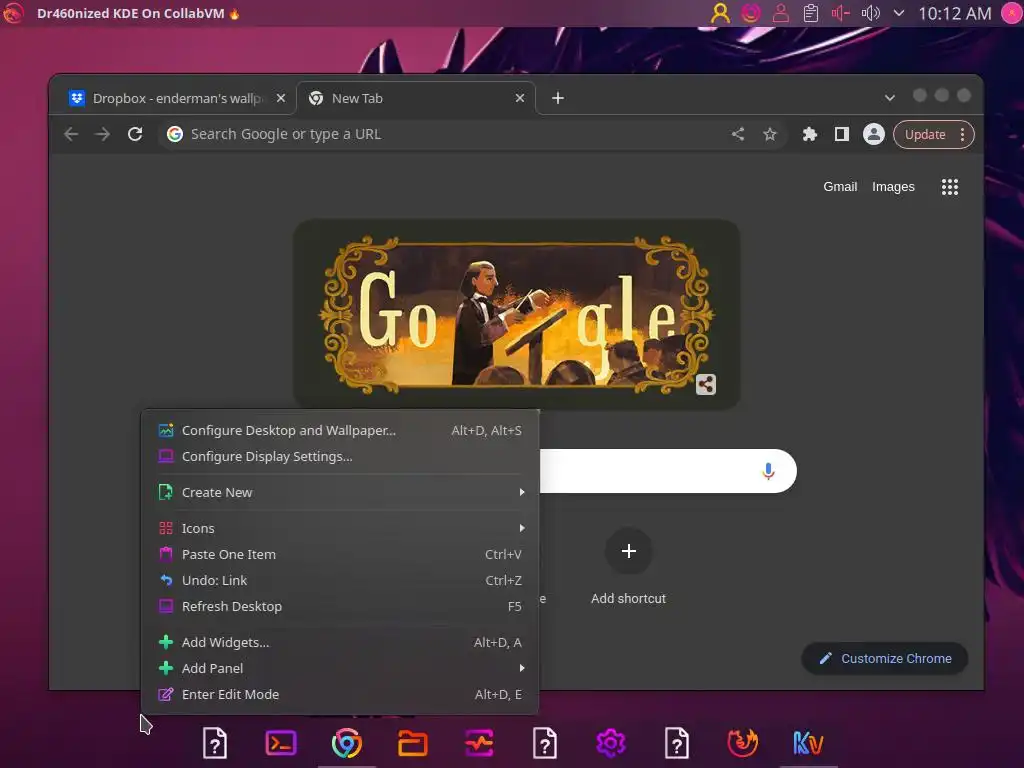The height and width of the screenshot is (768, 1024).
Task: Launch the terminal from the dock
Action: coord(281,743)
